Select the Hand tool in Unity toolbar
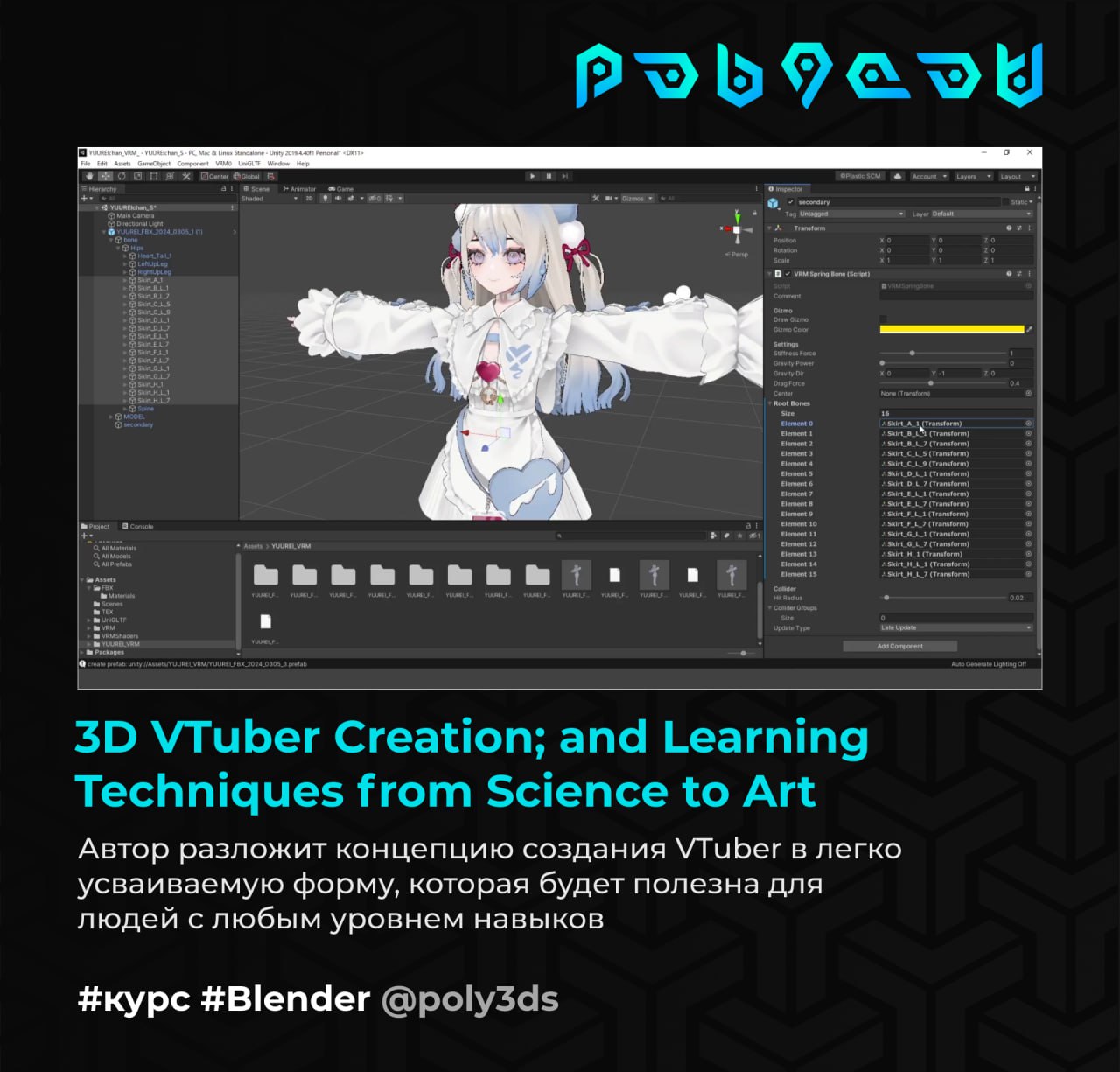The width and height of the screenshot is (1120, 1072). click(88, 176)
